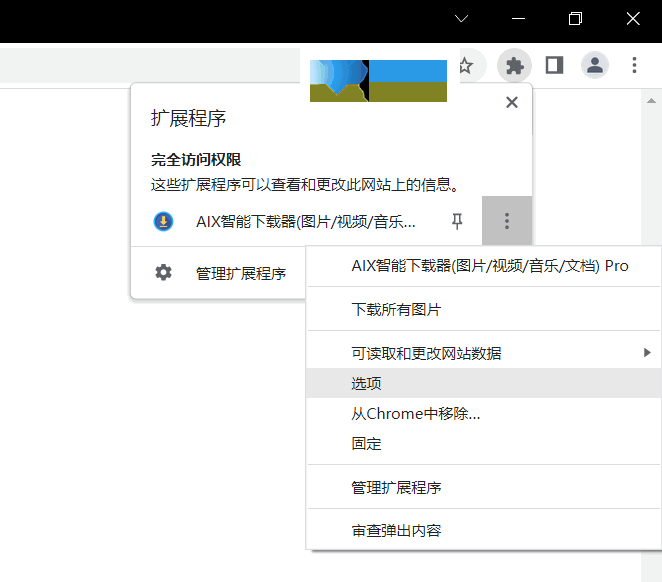Screen dimensions: 662x582
Task: Select 选项 in the context menu
Action: 483,383
